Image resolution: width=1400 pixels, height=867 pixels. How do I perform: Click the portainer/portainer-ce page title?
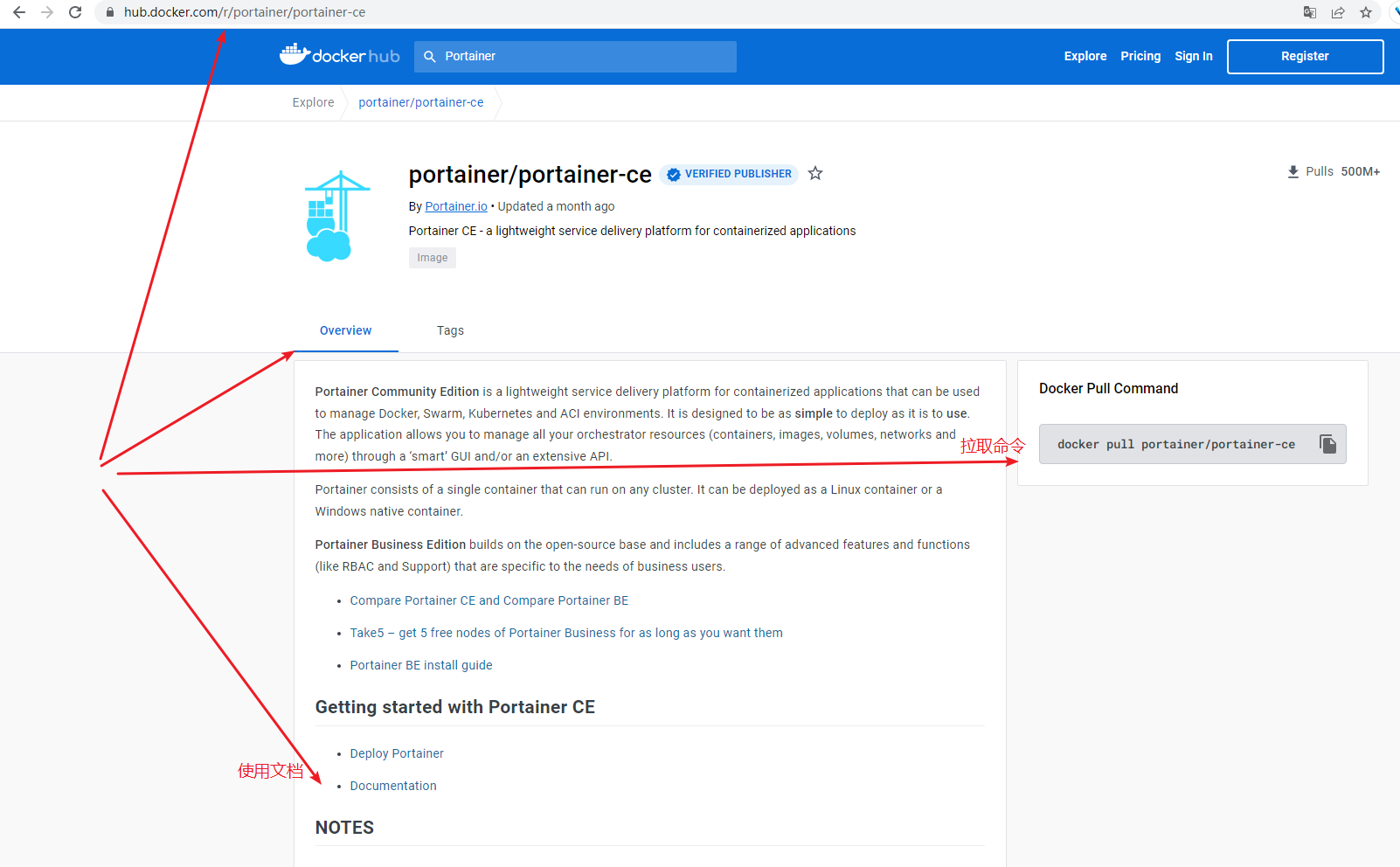(x=530, y=174)
